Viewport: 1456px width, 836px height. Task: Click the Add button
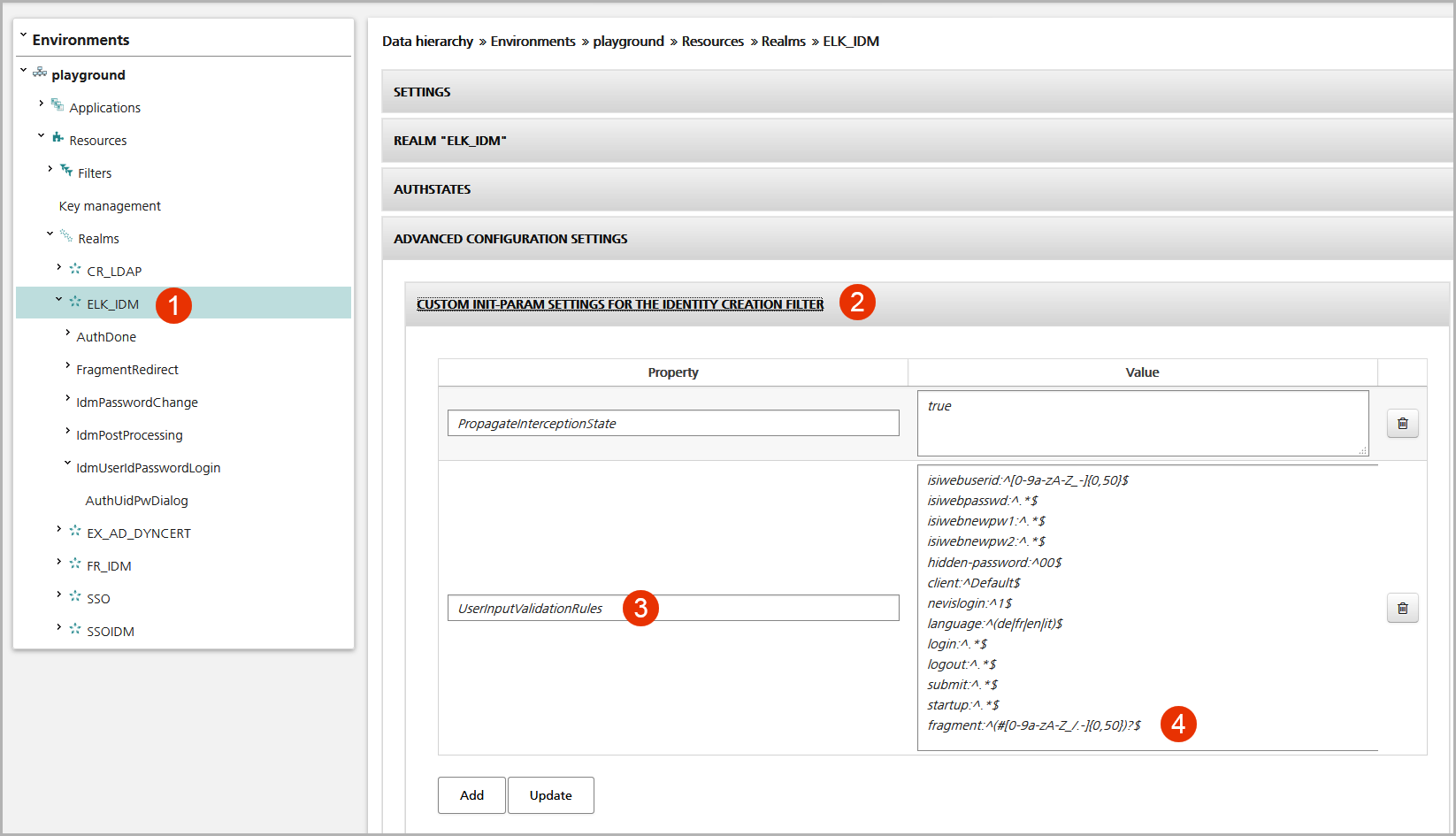pyautogui.click(x=471, y=795)
